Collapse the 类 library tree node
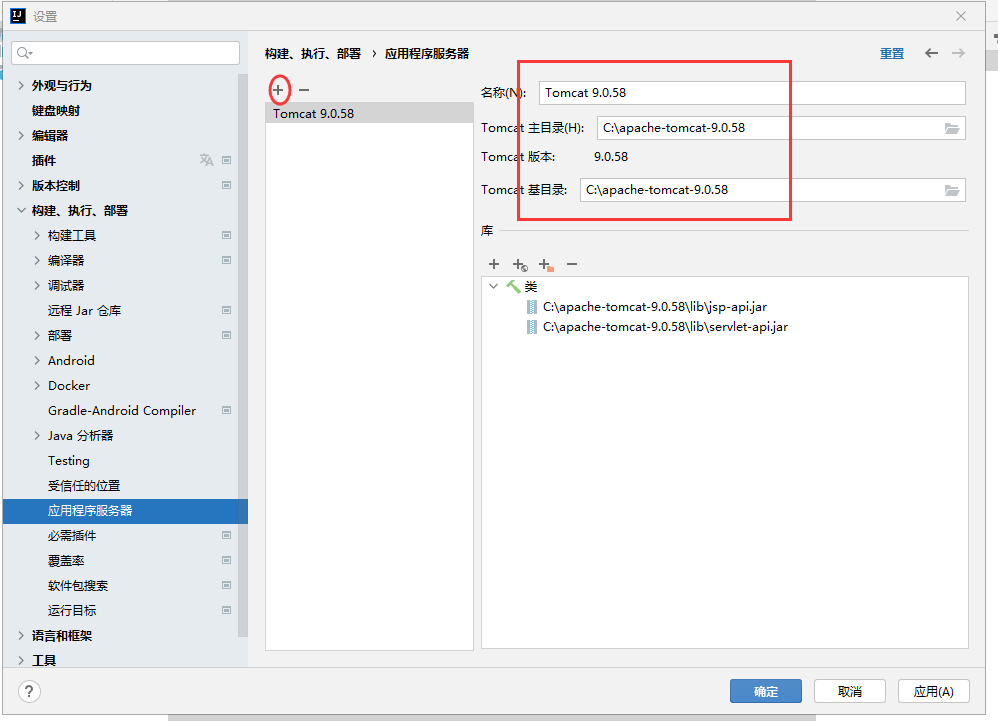Image resolution: width=998 pixels, height=721 pixels. [494, 286]
